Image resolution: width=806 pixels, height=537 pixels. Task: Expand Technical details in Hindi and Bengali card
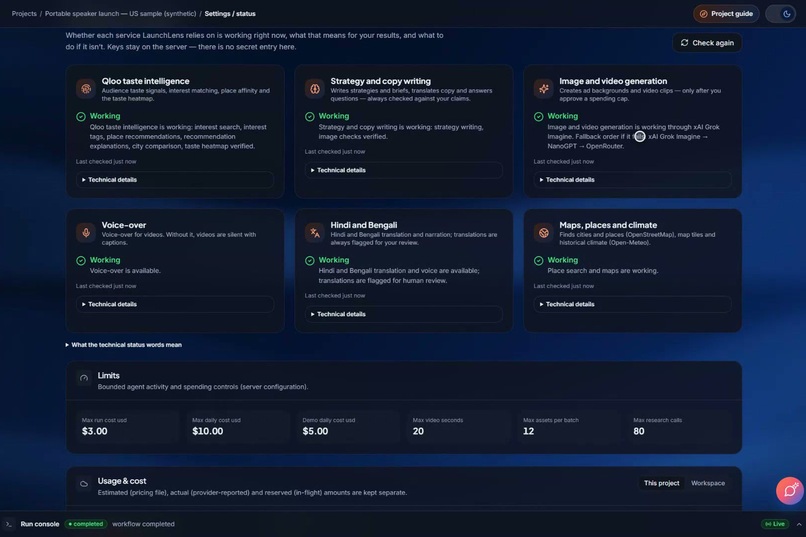click(x=404, y=314)
